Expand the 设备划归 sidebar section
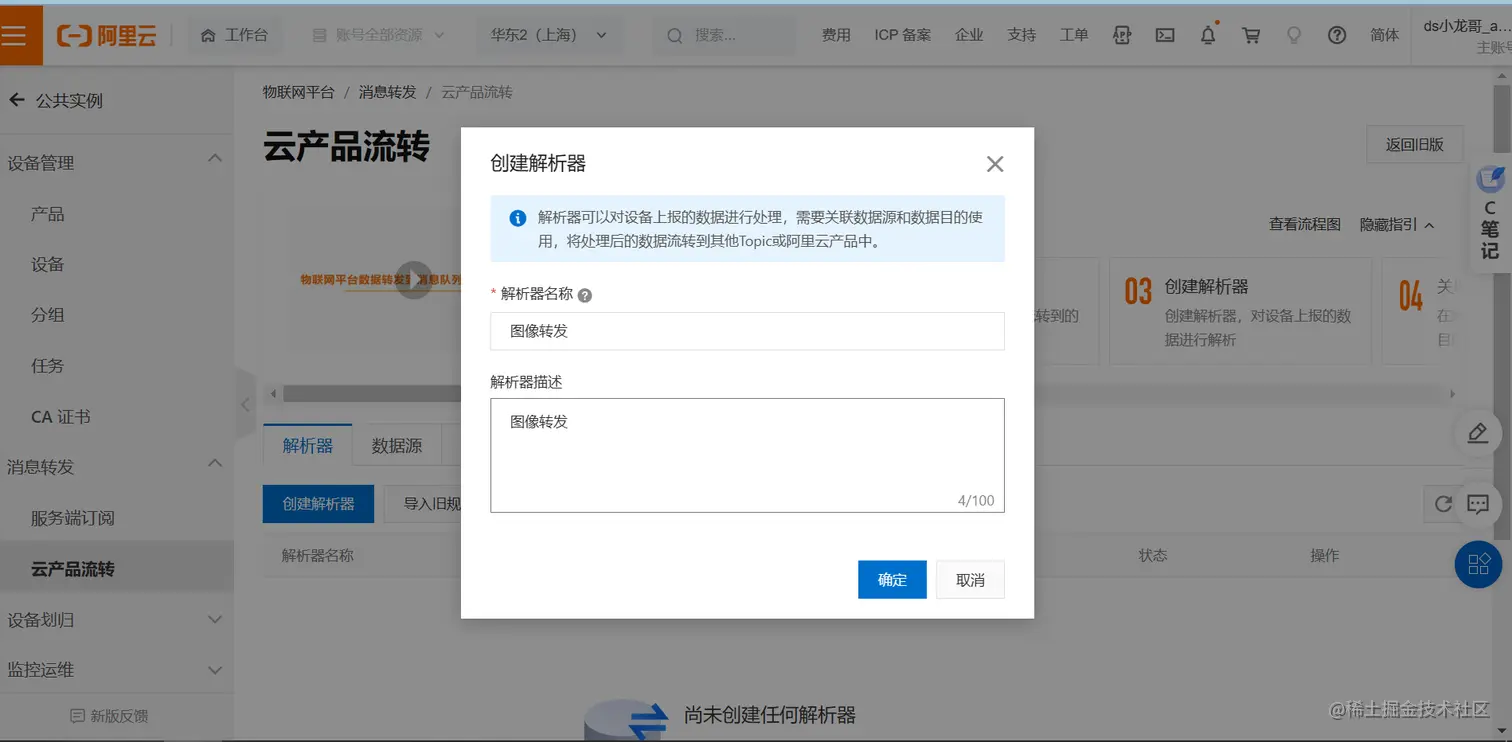This screenshot has height=742, width=1512. tap(117, 619)
